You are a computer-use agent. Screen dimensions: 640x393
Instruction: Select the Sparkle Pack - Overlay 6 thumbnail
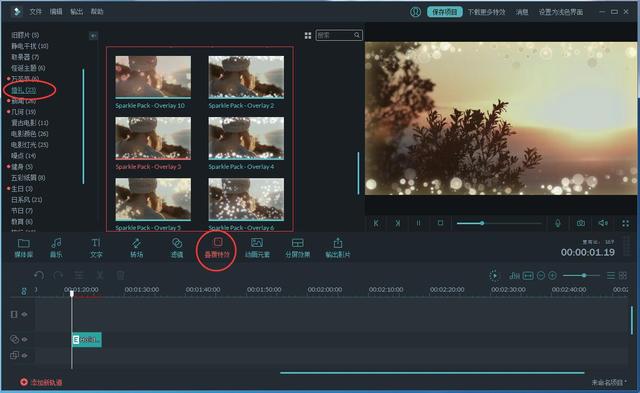pyautogui.click(x=246, y=199)
